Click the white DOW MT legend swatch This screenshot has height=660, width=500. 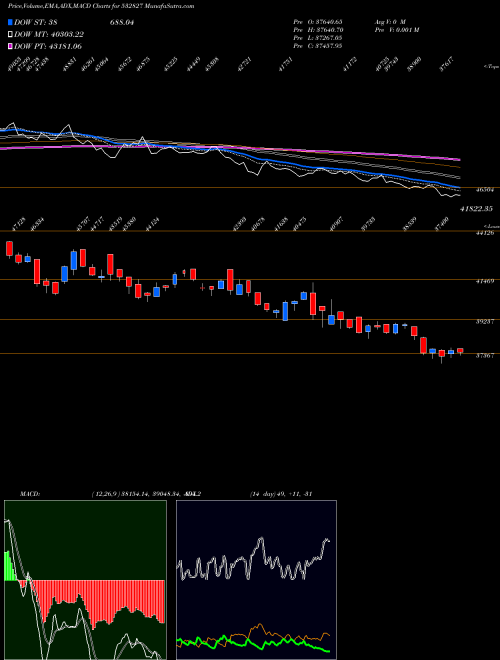click(11, 35)
